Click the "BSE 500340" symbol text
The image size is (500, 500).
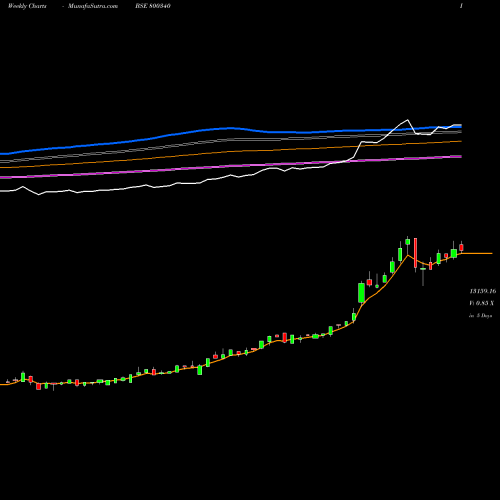[153, 6]
